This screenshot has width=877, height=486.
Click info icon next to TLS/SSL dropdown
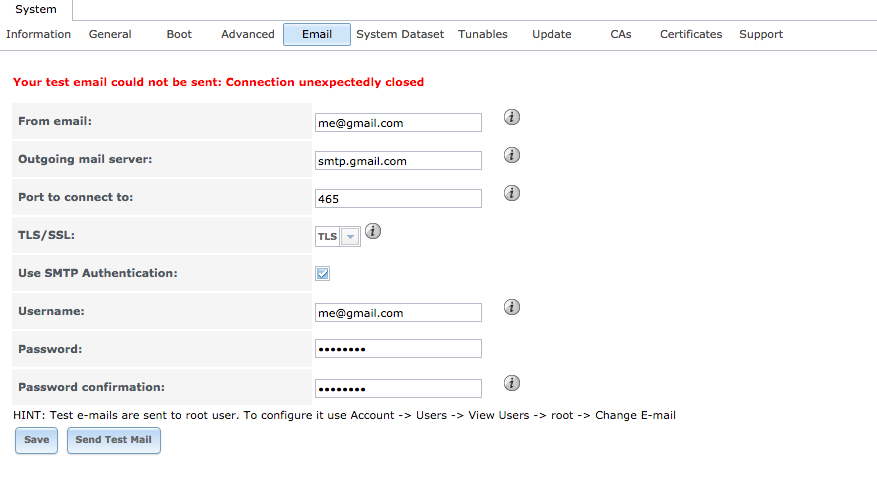coord(373,231)
